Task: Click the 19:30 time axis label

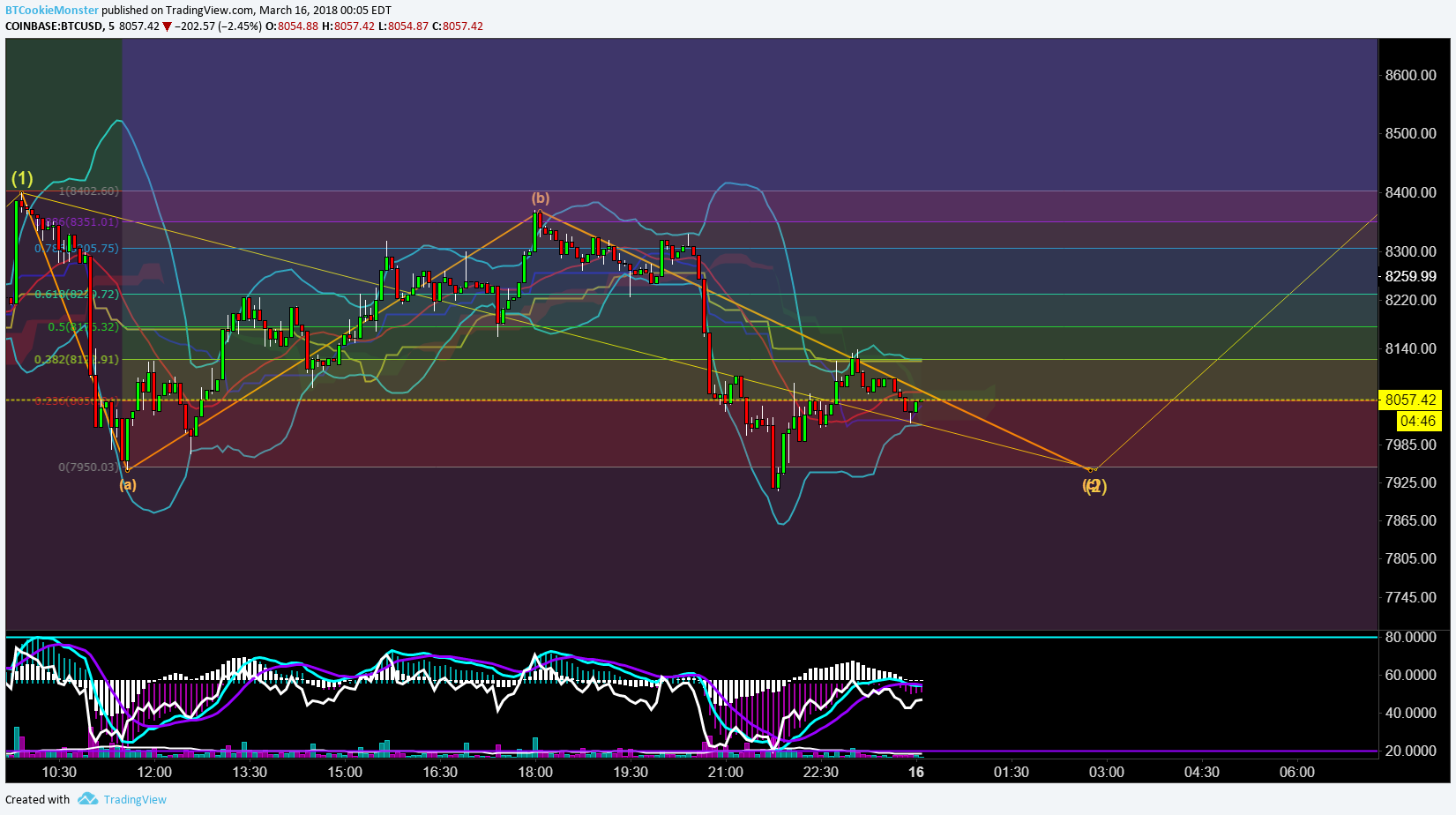Action: pyautogui.click(x=631, y=772)
